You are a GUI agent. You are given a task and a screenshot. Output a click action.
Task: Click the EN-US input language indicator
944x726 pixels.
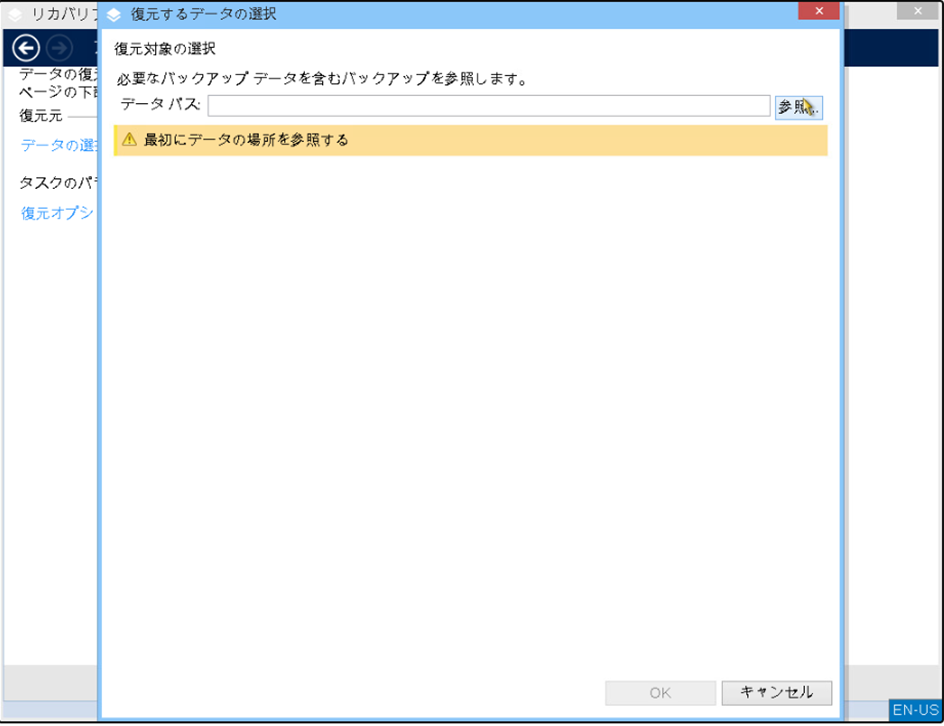915,711
